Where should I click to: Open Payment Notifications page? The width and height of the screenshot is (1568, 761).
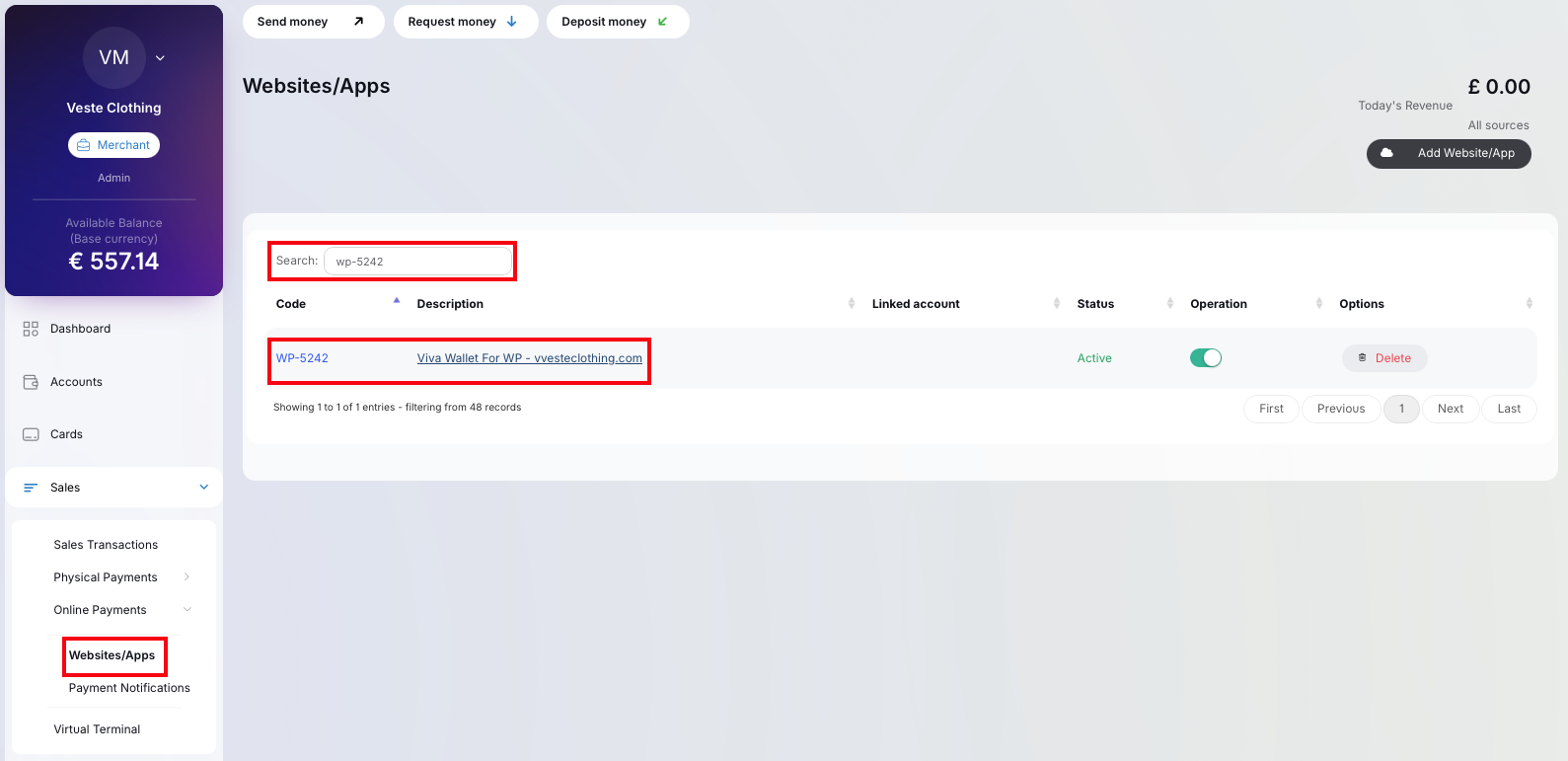[129, 688]
